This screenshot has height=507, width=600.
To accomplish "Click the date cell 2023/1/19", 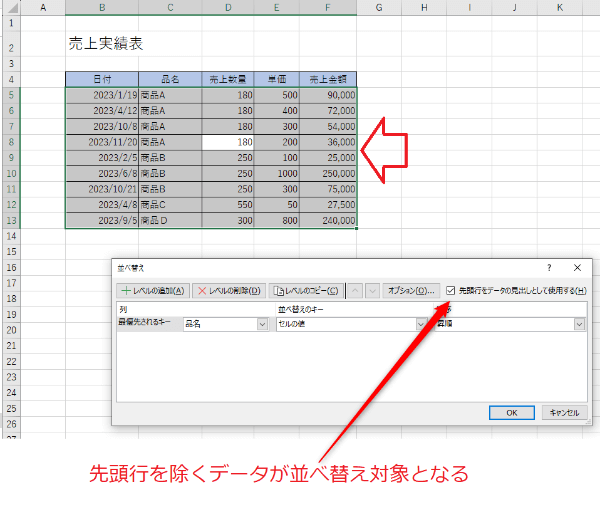I will [x=102, y=95].
